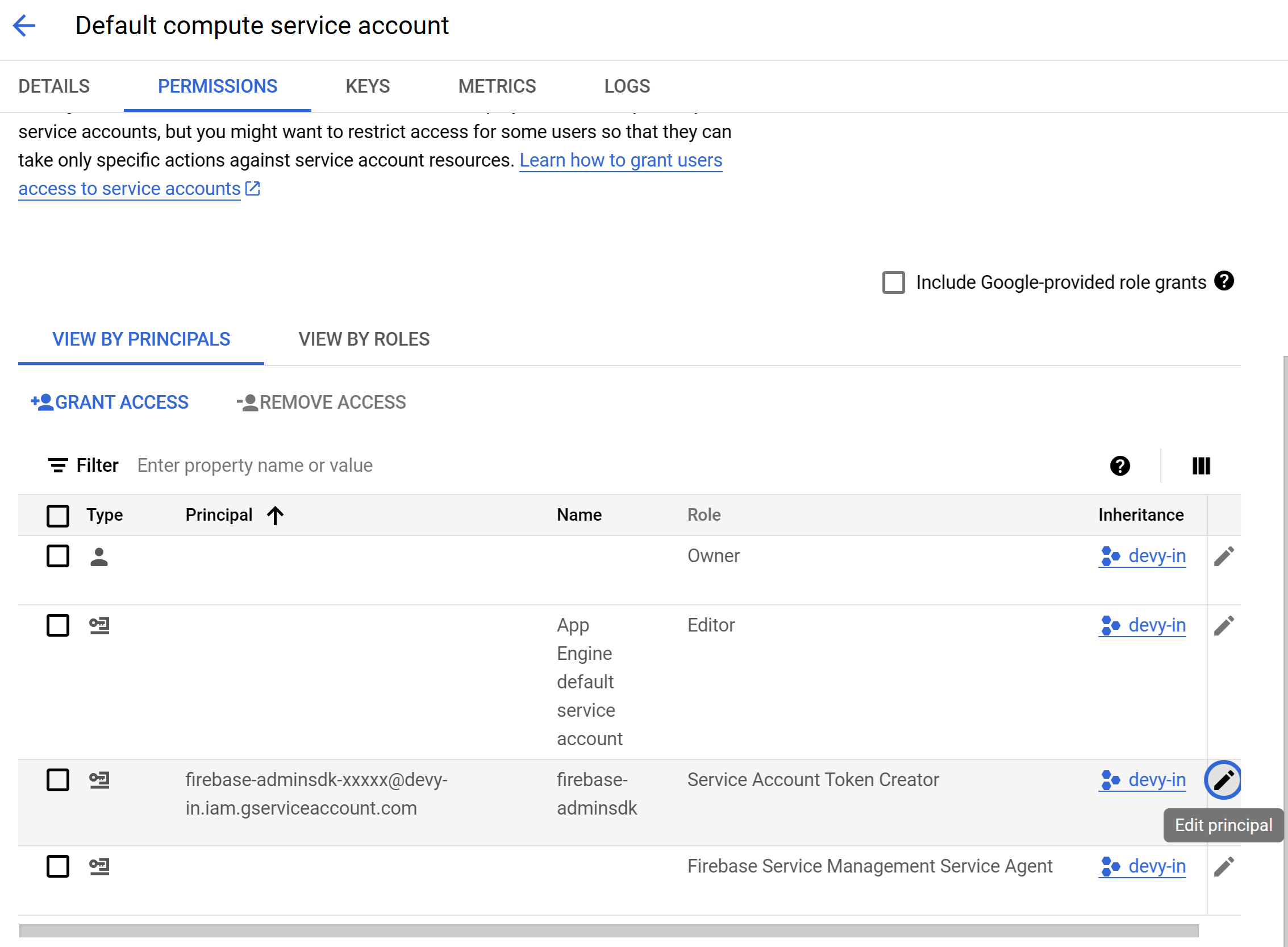
Task: Select the Owner row checkbox
Action: tap(58, 556)
